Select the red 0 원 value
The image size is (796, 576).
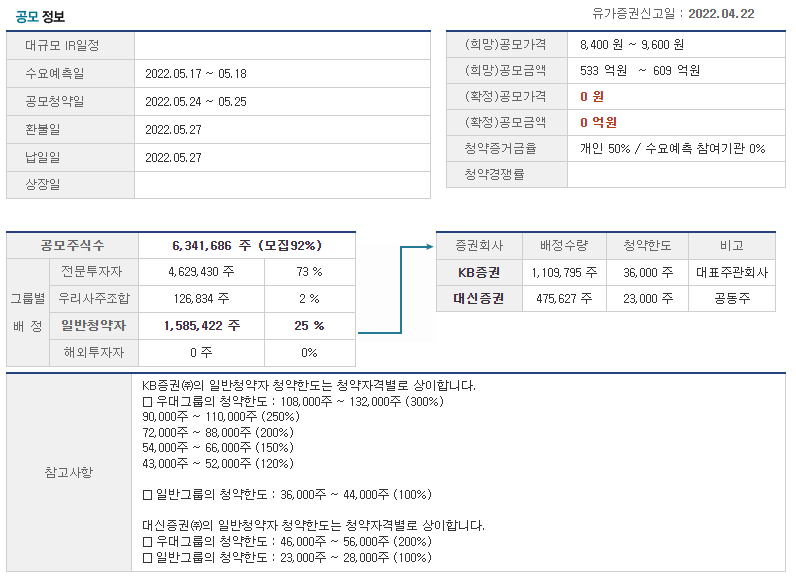(592, 96)
